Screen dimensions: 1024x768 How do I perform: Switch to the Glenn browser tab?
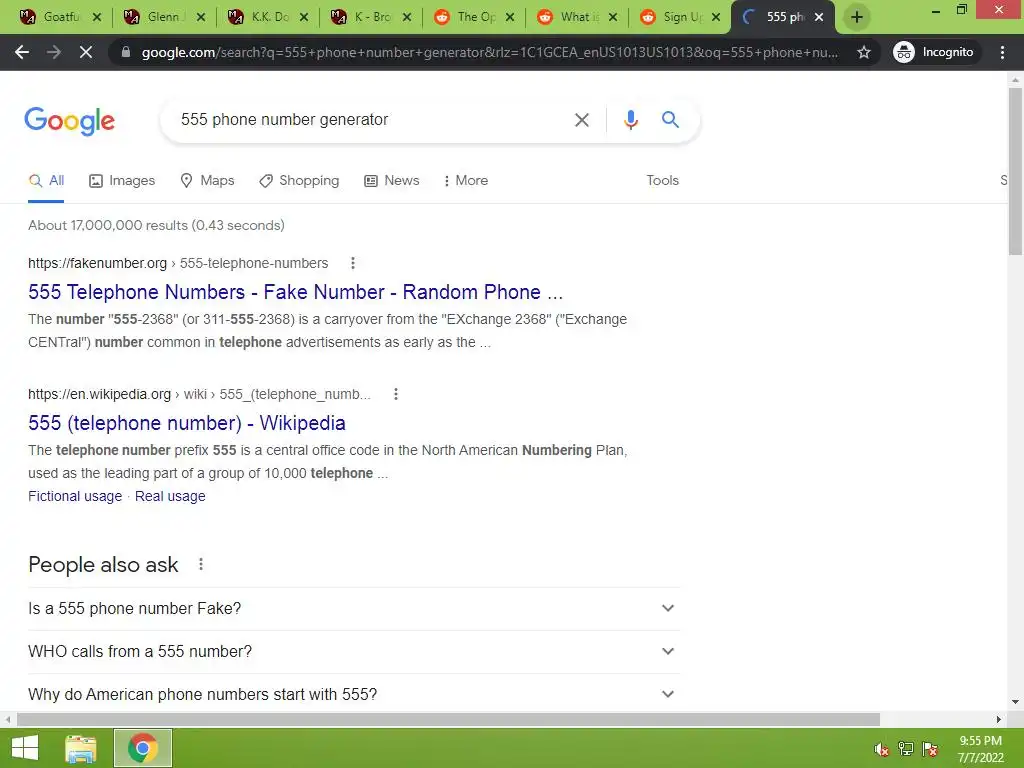tap(164, 17)
